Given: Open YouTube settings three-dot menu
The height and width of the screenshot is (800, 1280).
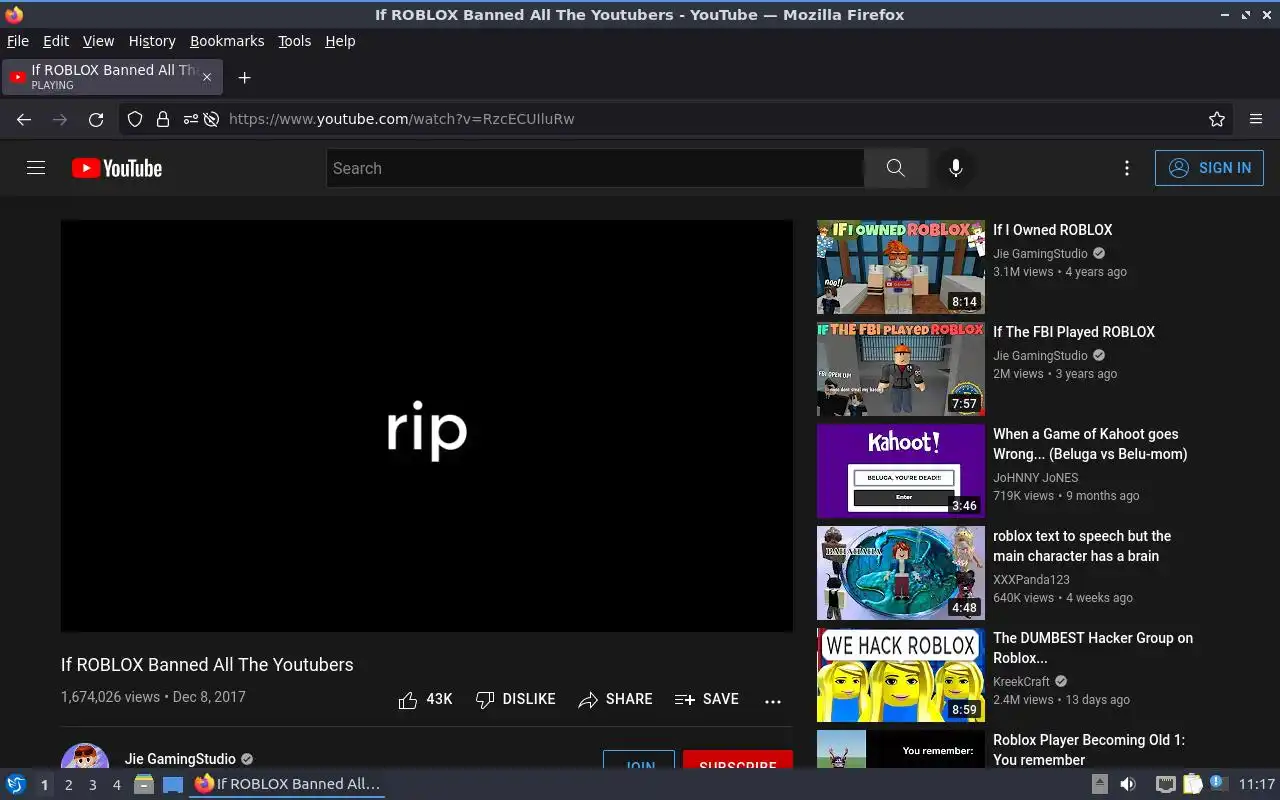Looking at the screenshot, I should tap(1127, 168).
